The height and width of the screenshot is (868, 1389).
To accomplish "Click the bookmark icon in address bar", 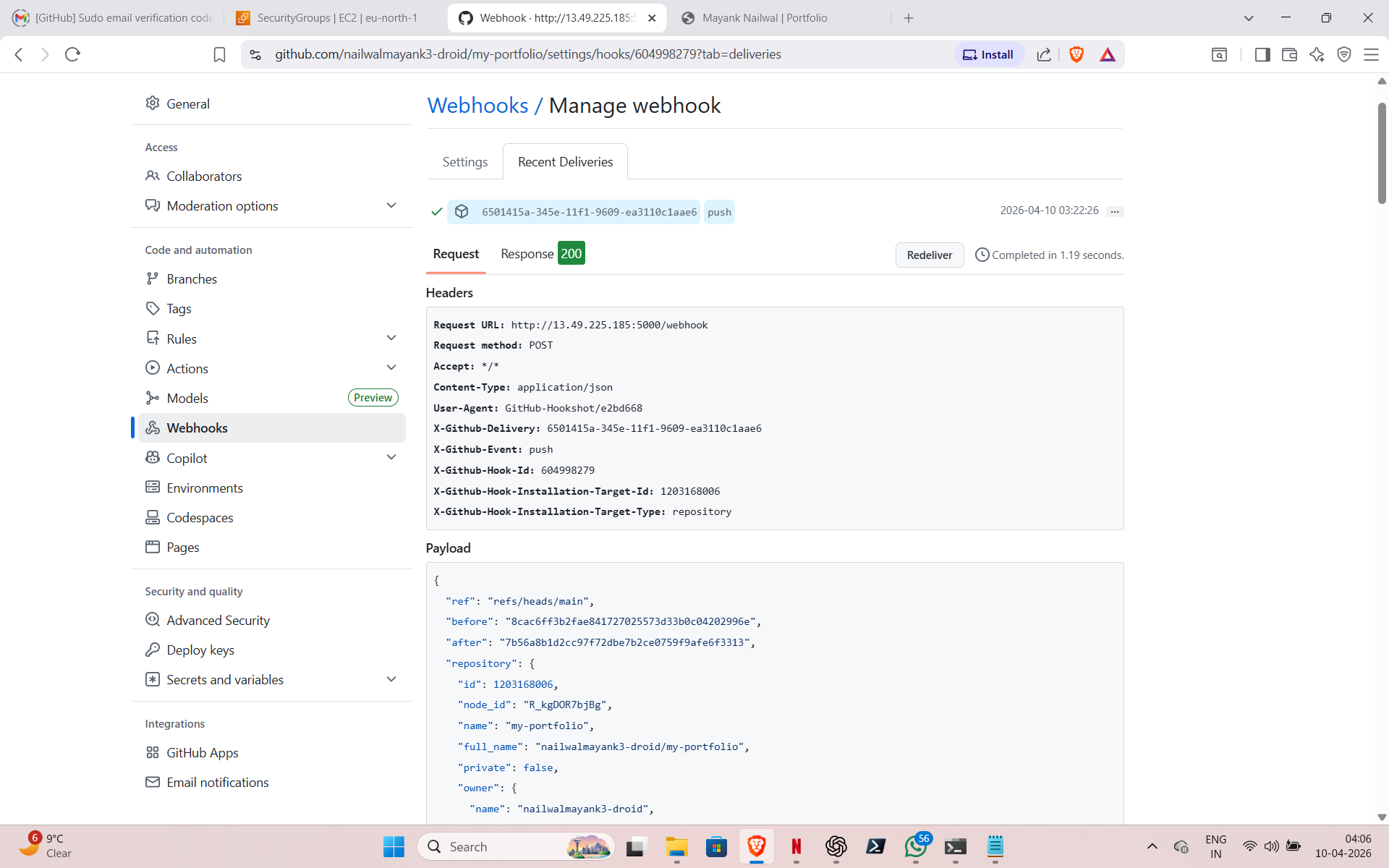I will [x=219, y=54].
